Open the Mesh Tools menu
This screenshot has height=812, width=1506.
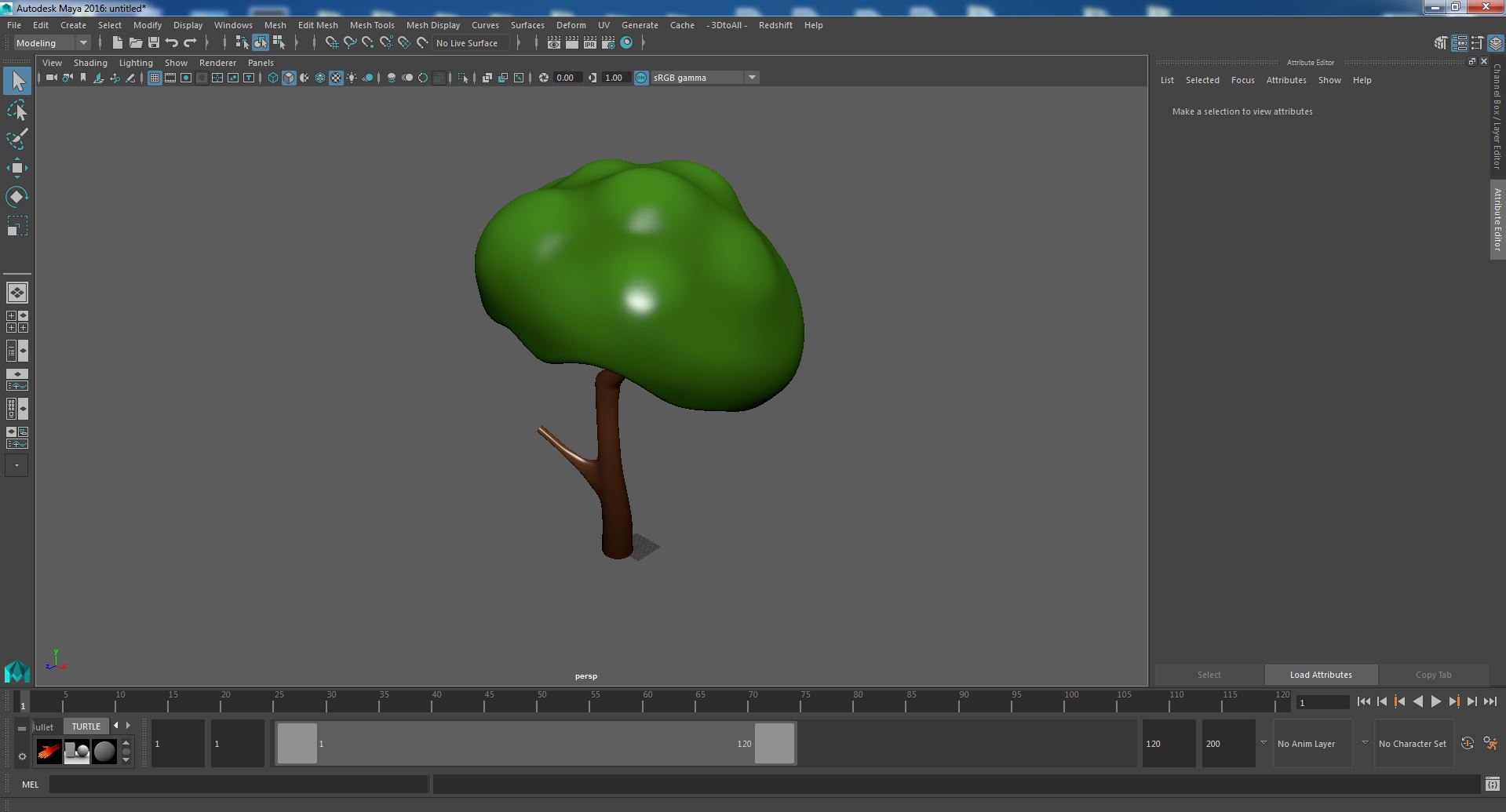point(372,25)
